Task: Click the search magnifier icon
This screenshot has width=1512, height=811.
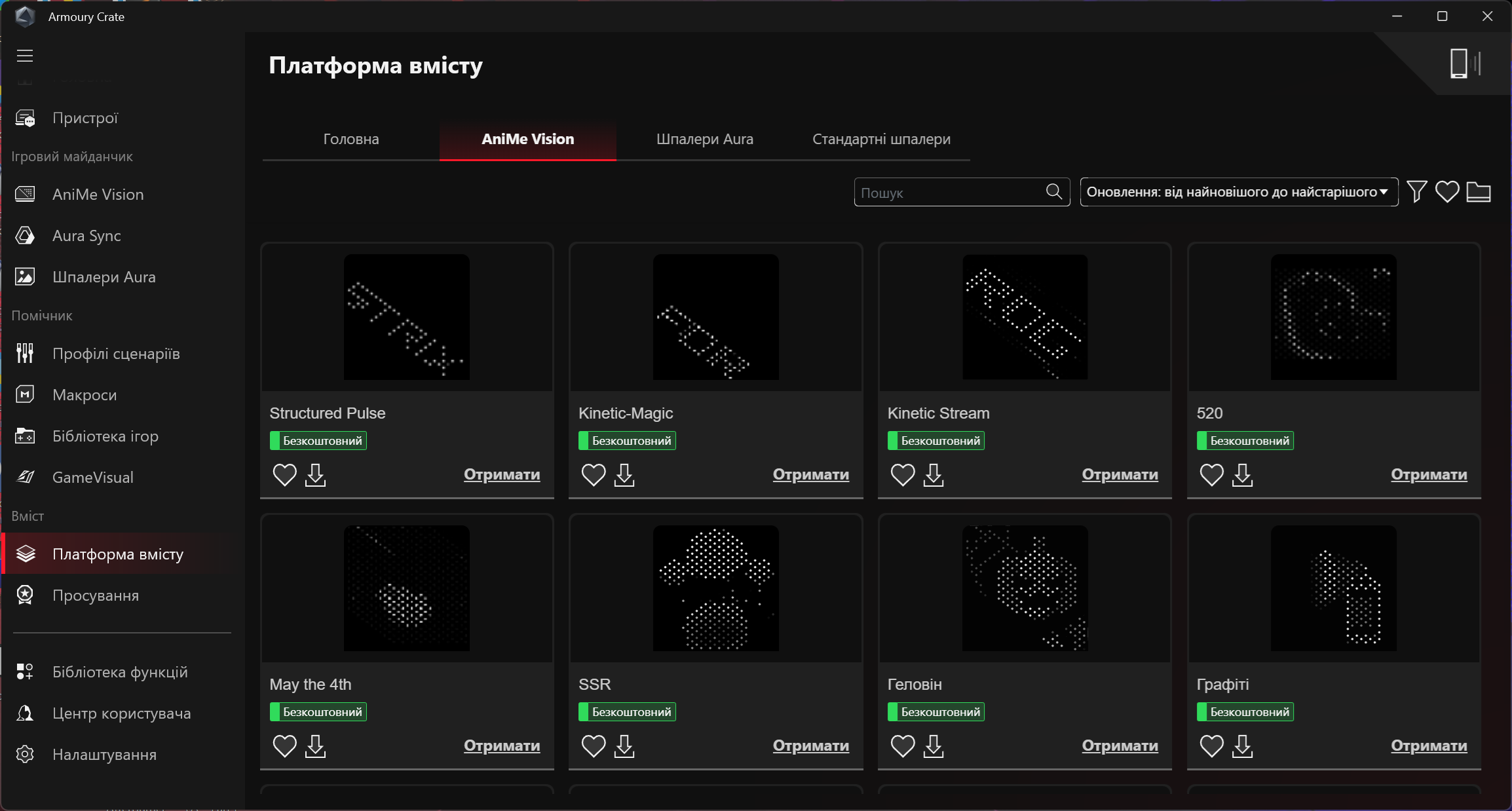Action: pyautogui.click(x=1053, y=191)
